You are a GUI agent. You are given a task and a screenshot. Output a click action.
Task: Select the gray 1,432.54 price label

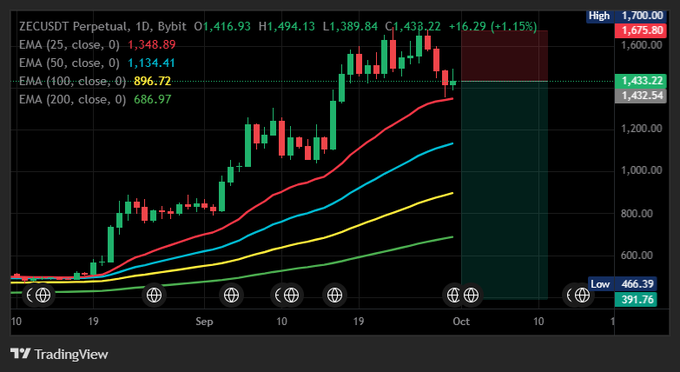pos(640,95)
